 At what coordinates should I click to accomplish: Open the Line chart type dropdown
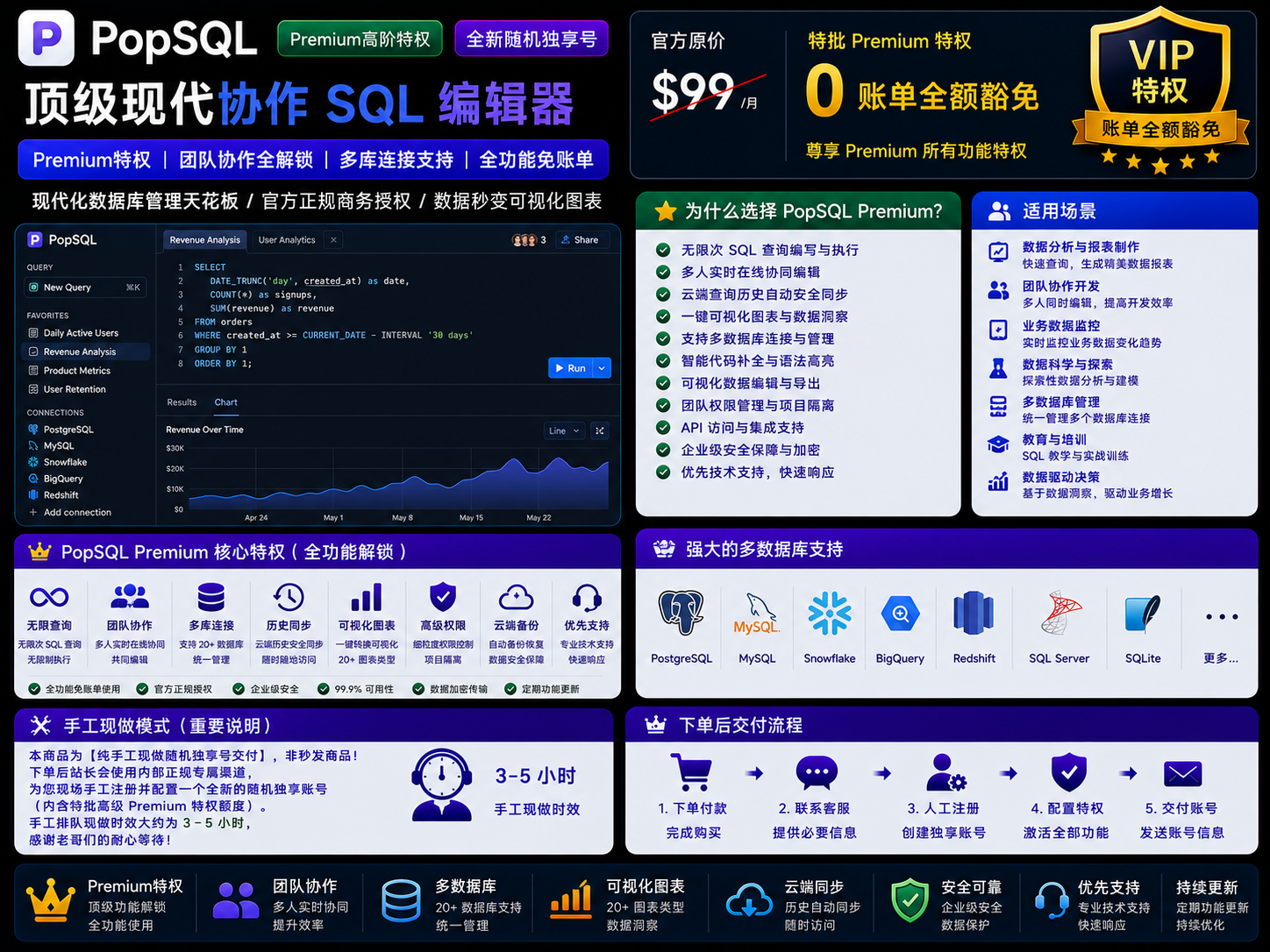[x=564, y=430]
